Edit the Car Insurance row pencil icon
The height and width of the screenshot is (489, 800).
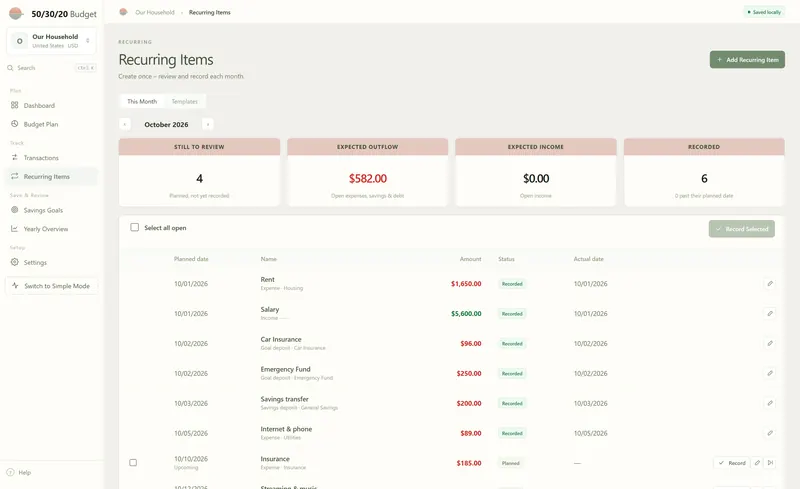click(x=770, y=343)
